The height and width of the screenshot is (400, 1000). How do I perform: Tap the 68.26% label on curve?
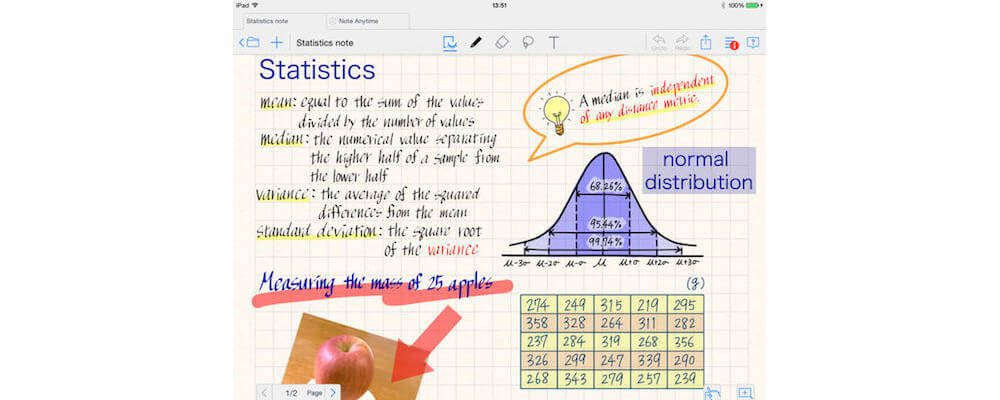tap(605, 187)
